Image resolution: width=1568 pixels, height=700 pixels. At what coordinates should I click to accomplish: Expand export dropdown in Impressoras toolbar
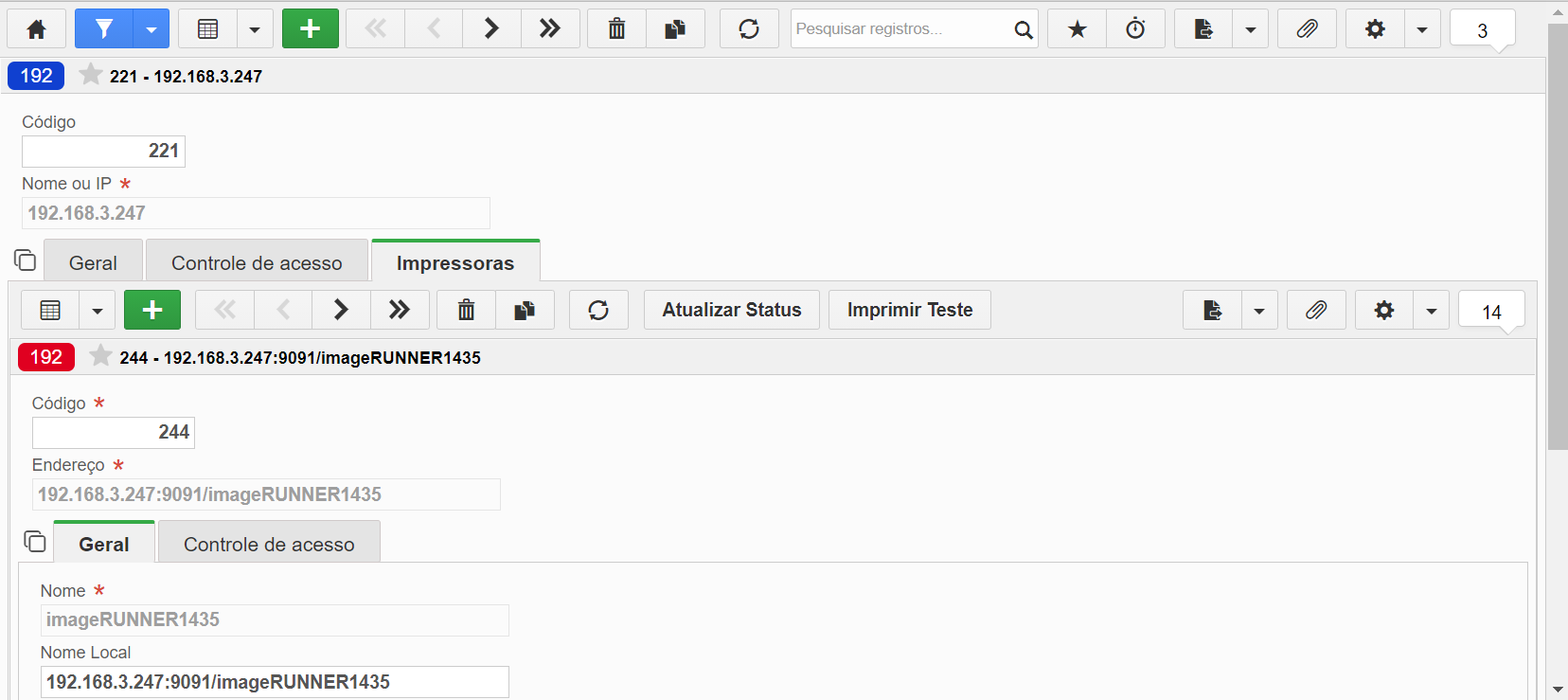(1259, 310)
